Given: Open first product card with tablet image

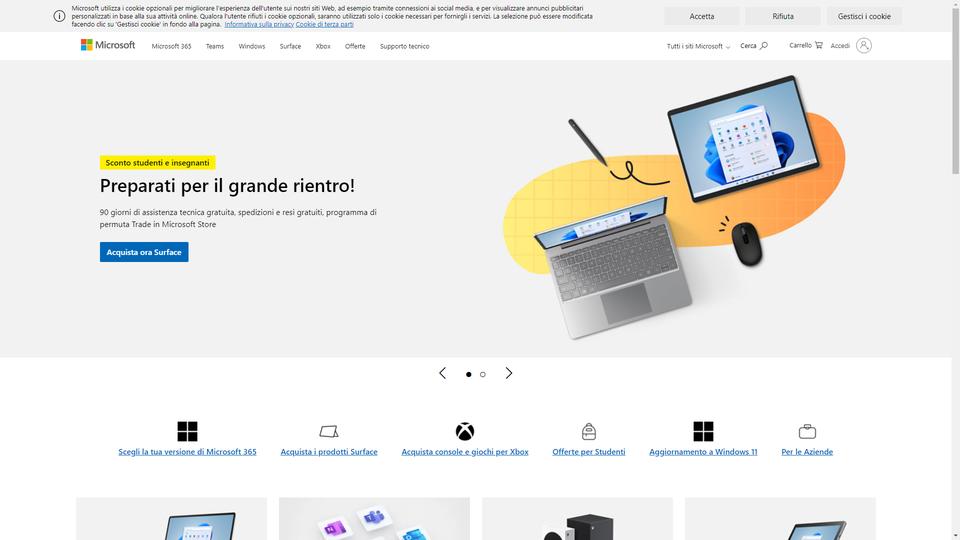Looking at the screenshot, I should click(171, 519).
